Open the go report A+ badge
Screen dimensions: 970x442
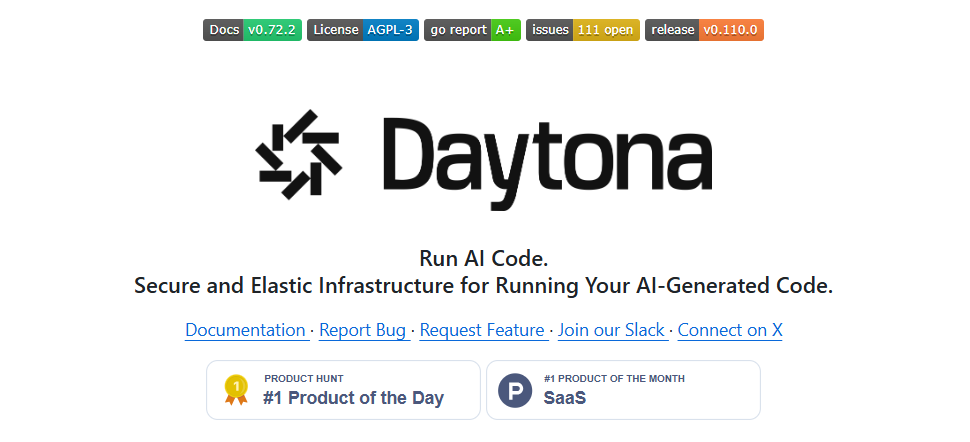tap(472, 30)
